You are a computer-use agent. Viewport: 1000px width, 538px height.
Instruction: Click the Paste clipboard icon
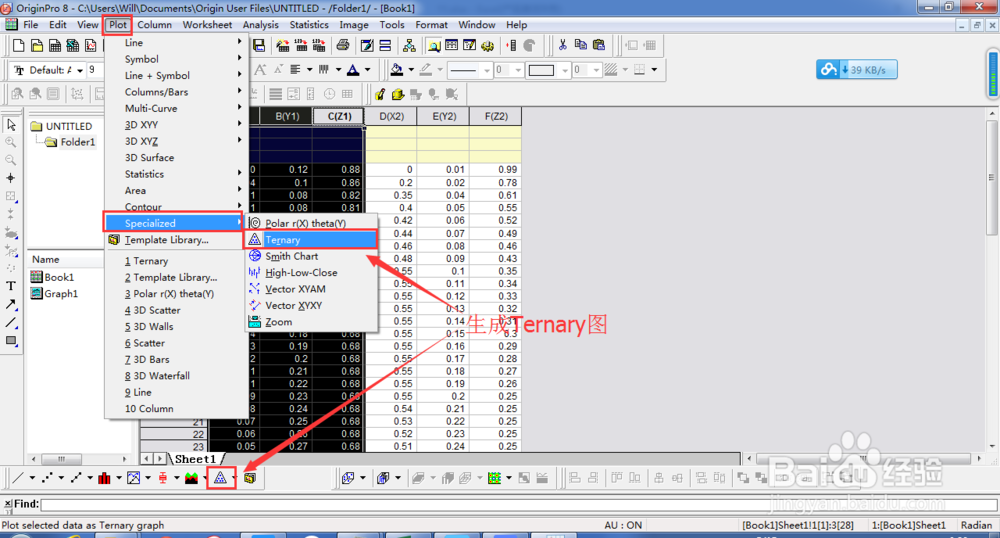coord(599,45)
